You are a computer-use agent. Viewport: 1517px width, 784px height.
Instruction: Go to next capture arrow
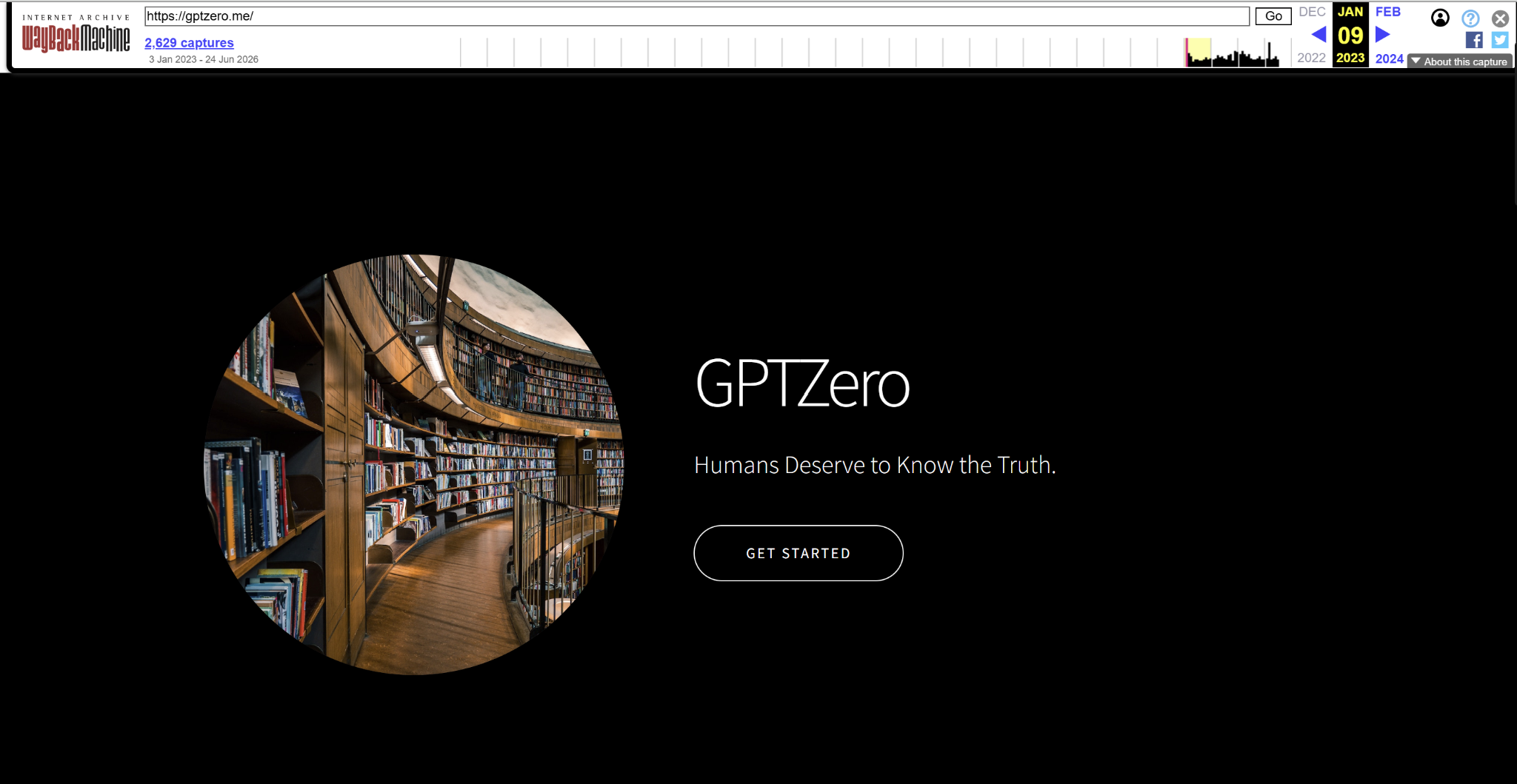coord(1382,34)
